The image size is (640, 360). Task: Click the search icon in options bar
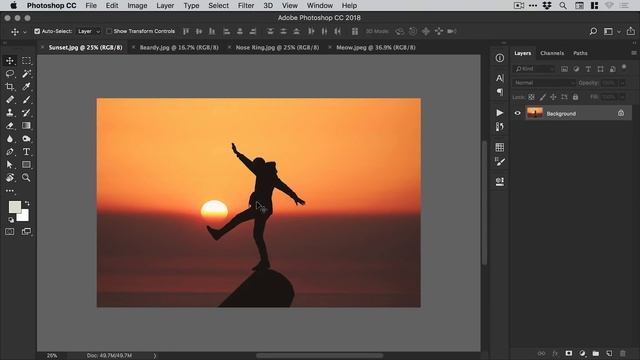pos(593,31)
